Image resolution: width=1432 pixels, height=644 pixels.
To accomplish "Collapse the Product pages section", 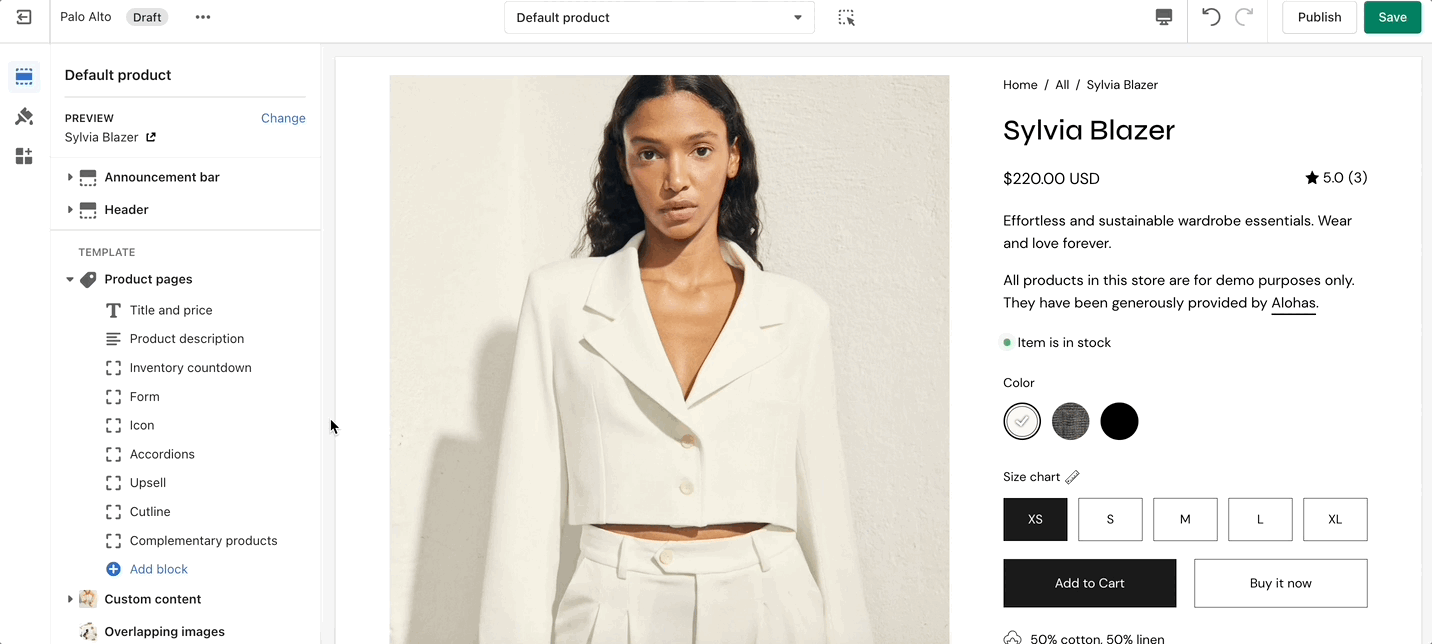I will 70,280.
